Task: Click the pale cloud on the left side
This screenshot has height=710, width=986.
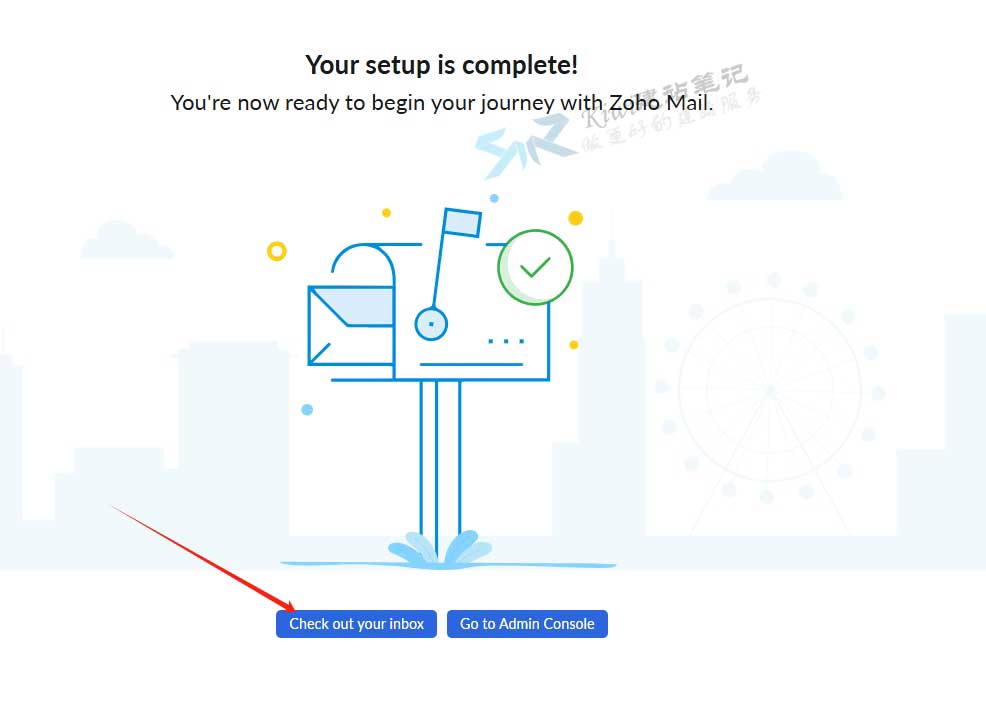Action: (x=126, y=240)
